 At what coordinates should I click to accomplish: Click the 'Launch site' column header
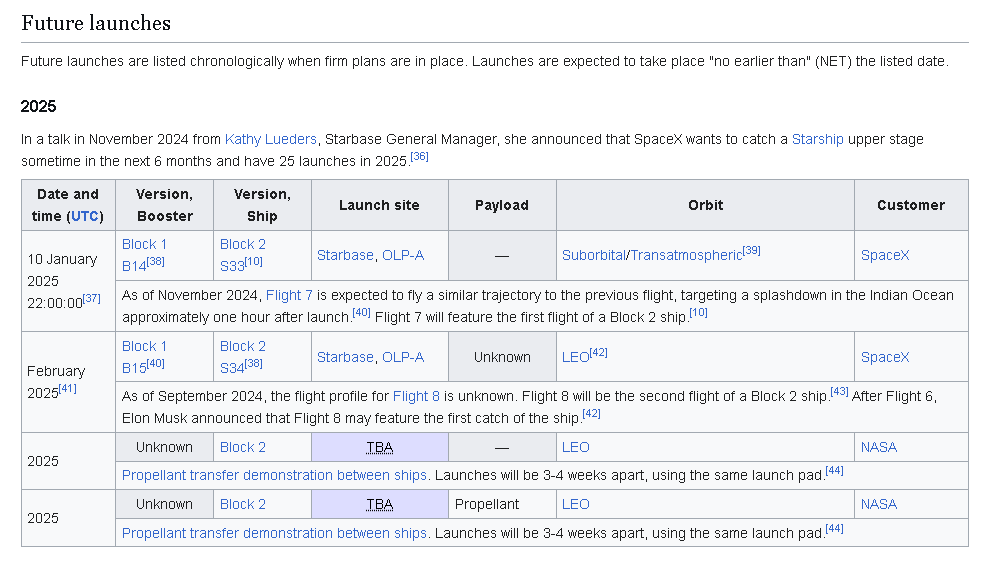(380, 205)
